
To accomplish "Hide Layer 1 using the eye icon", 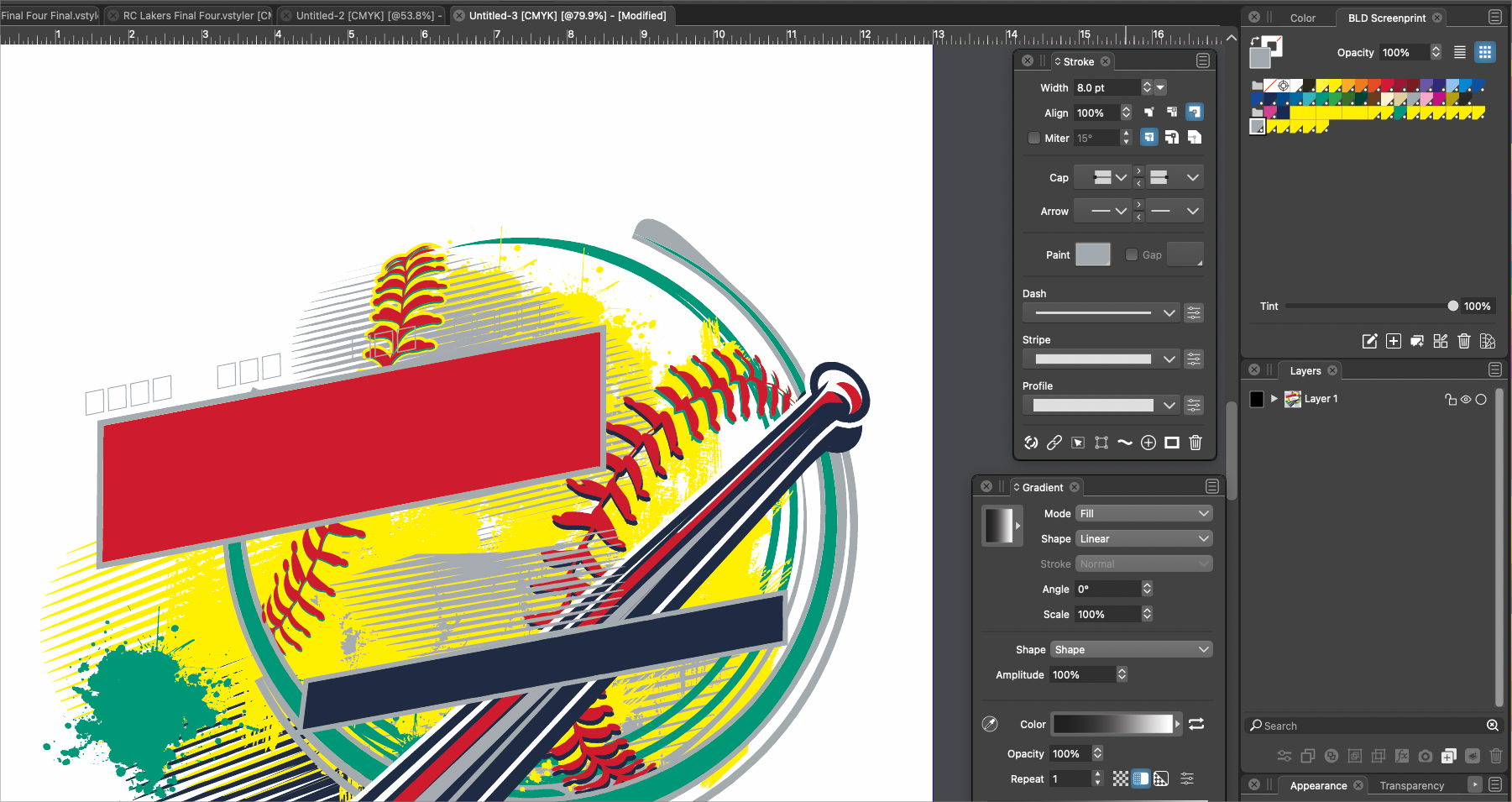I will coord(1466,400).
